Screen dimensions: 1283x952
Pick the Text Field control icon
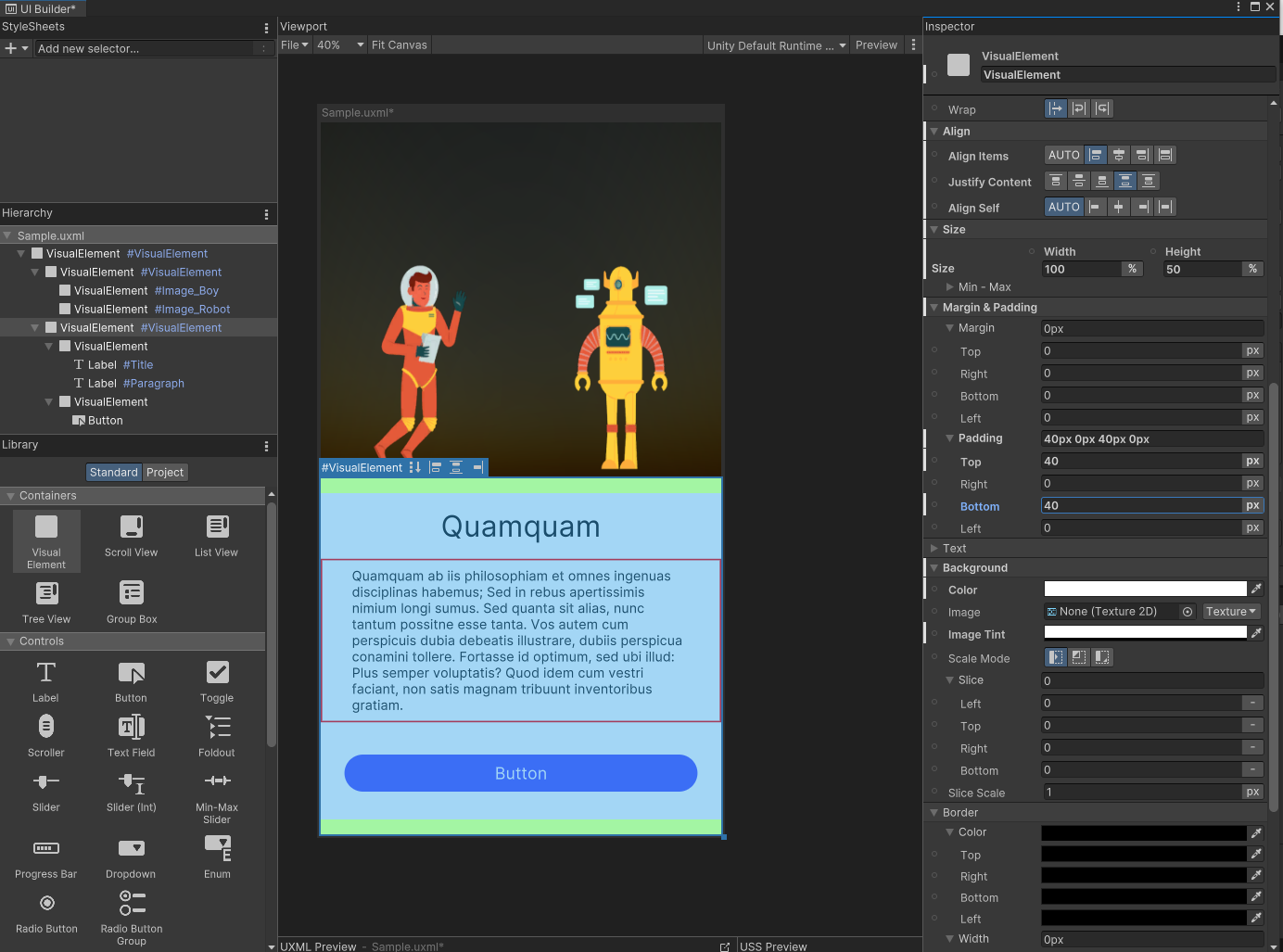tap(131, 728)
